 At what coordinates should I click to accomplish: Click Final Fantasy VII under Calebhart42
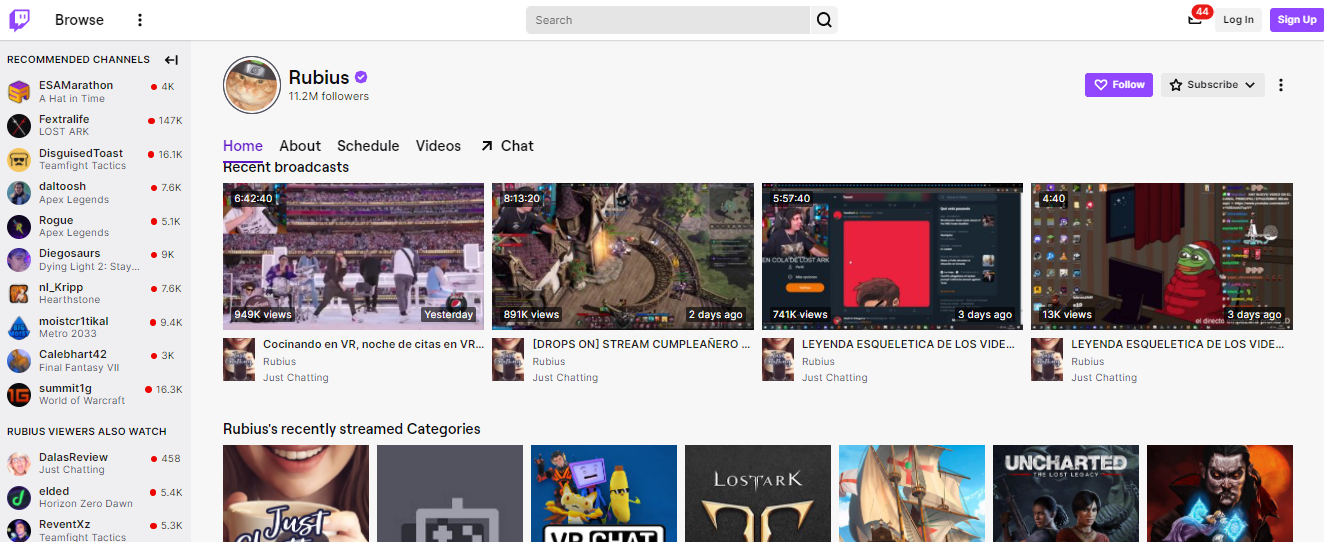tap(79, 367)
